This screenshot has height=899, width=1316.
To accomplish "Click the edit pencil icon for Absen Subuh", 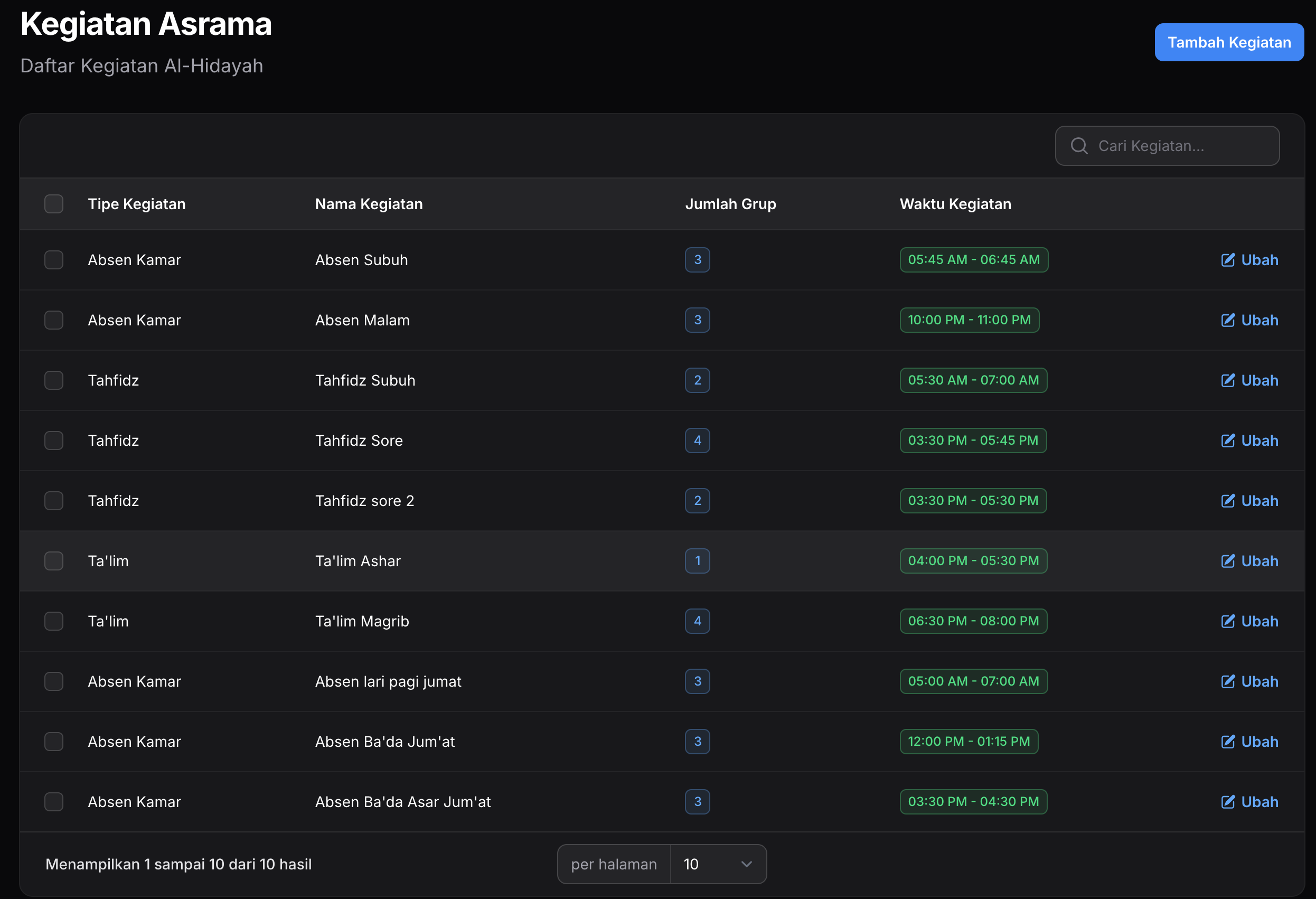I will [1228, 260].
